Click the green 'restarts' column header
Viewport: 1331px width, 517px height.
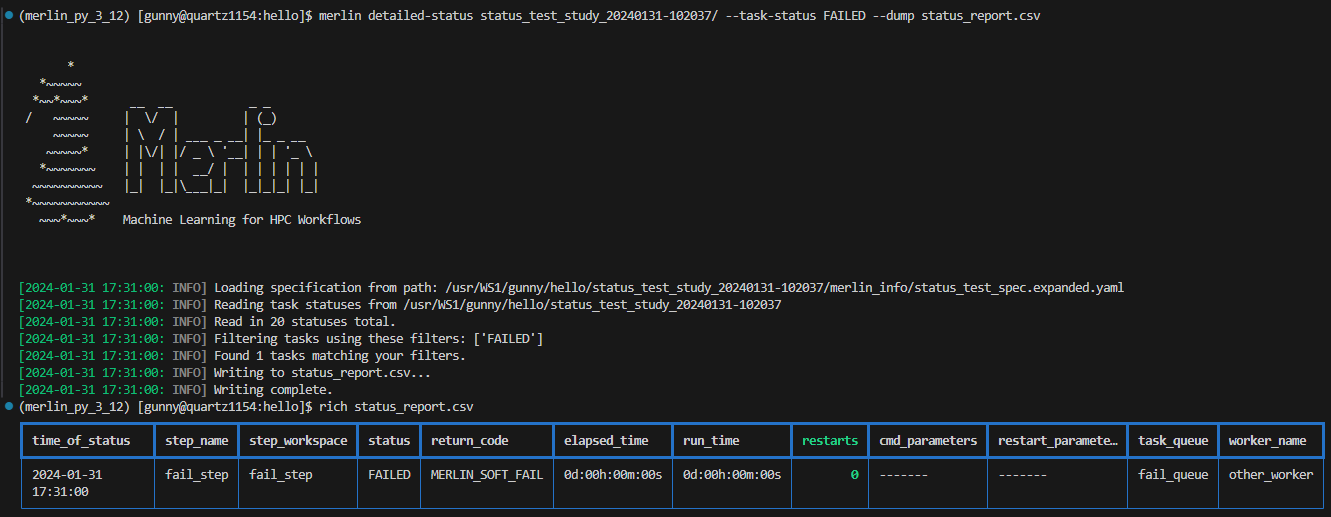point(830,441)
